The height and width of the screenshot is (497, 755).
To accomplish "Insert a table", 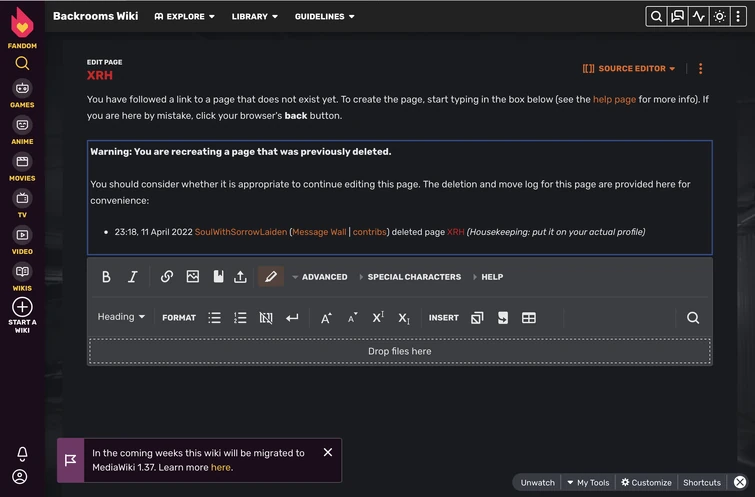I will [x=529, y=318].
